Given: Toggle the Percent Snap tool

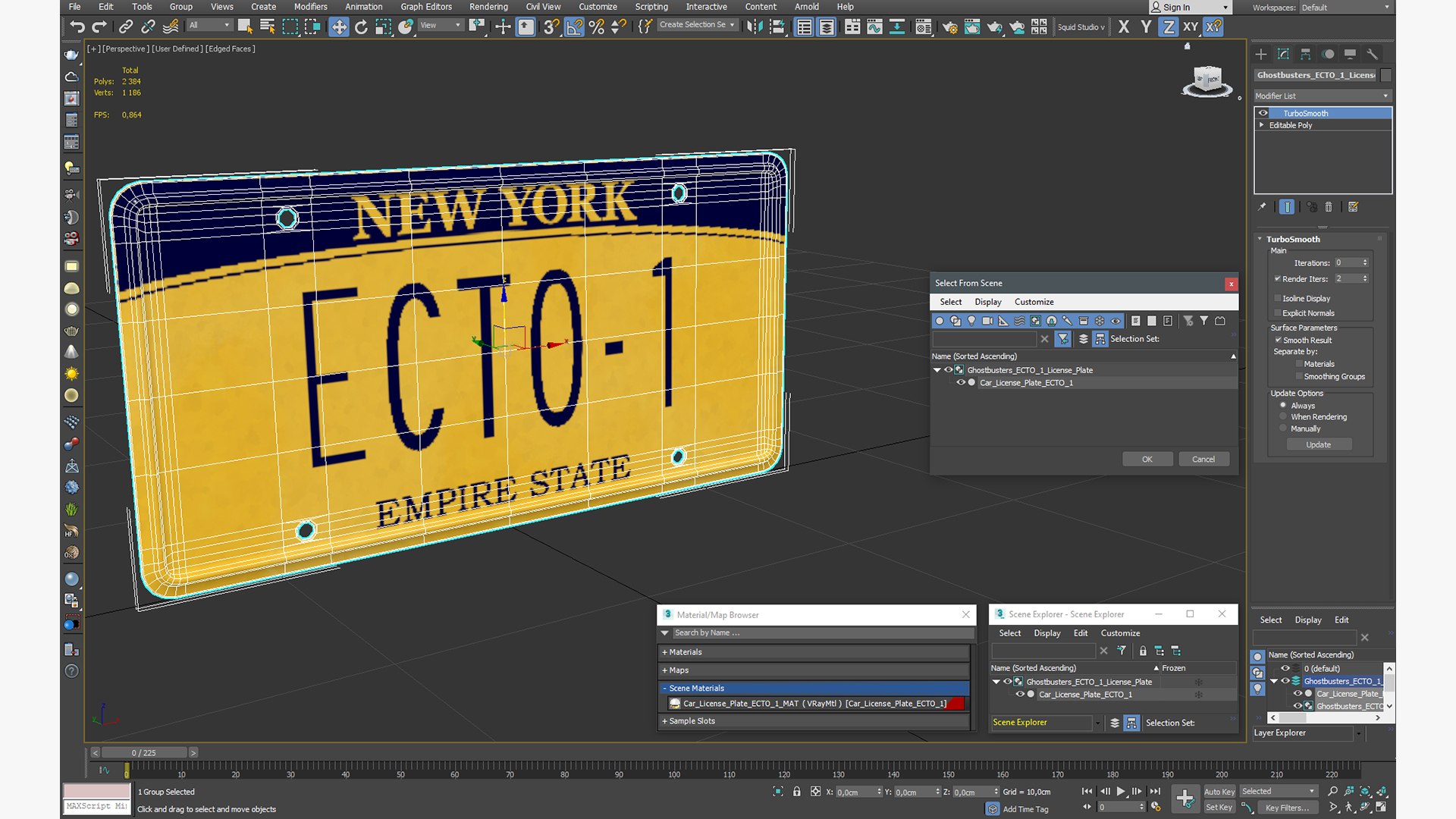Looking at the screenshot, I should pos(597,27).
